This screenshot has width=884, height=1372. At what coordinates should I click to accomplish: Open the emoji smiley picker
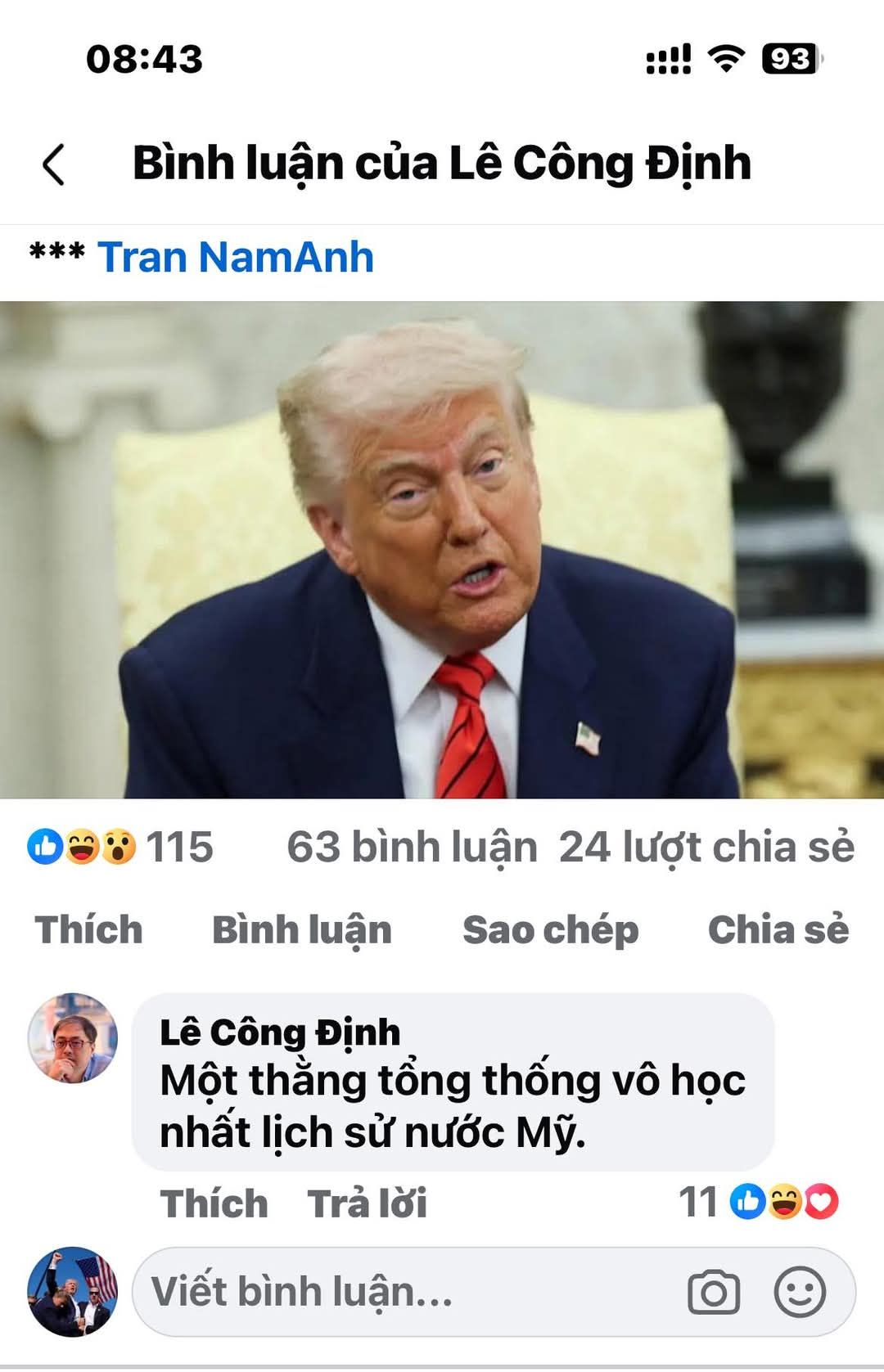click(800, 1292)
